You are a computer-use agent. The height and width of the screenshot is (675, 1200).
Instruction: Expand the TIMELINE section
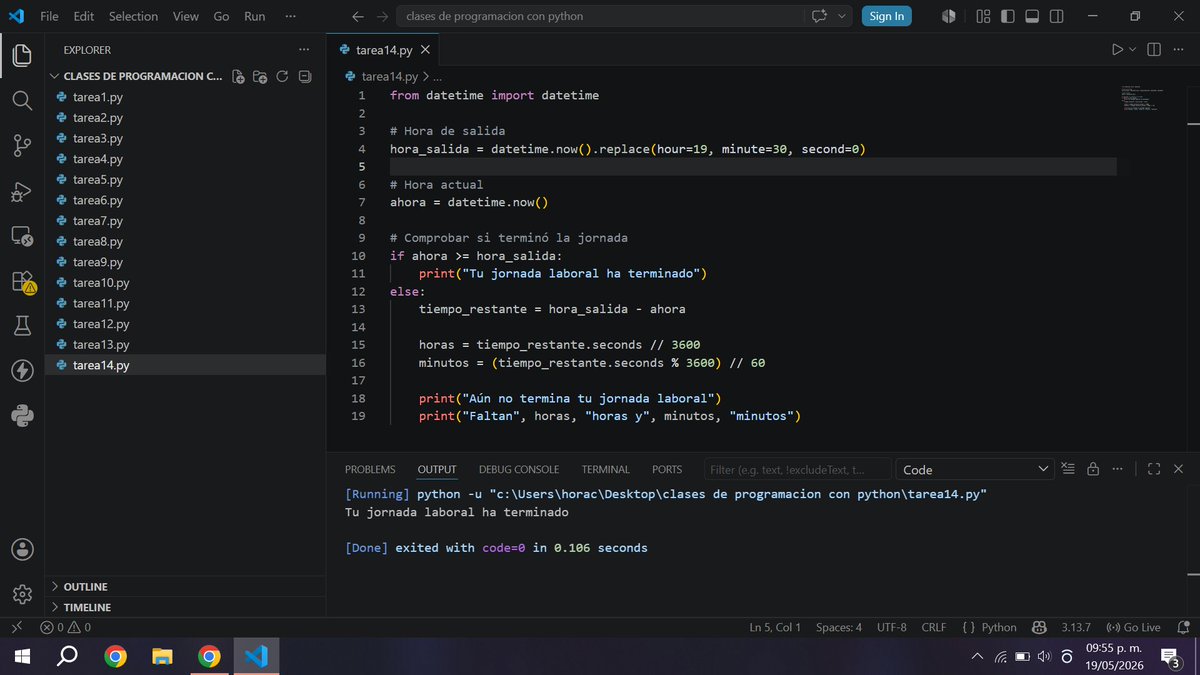(x=185, y=607)
